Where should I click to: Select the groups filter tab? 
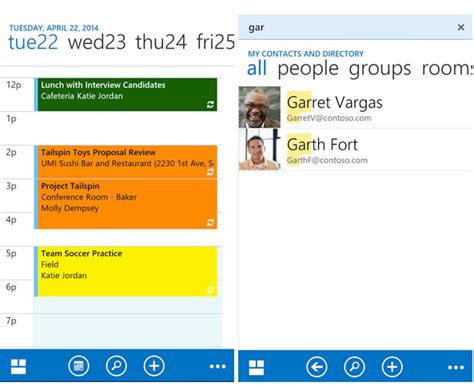tap(380, 69)
